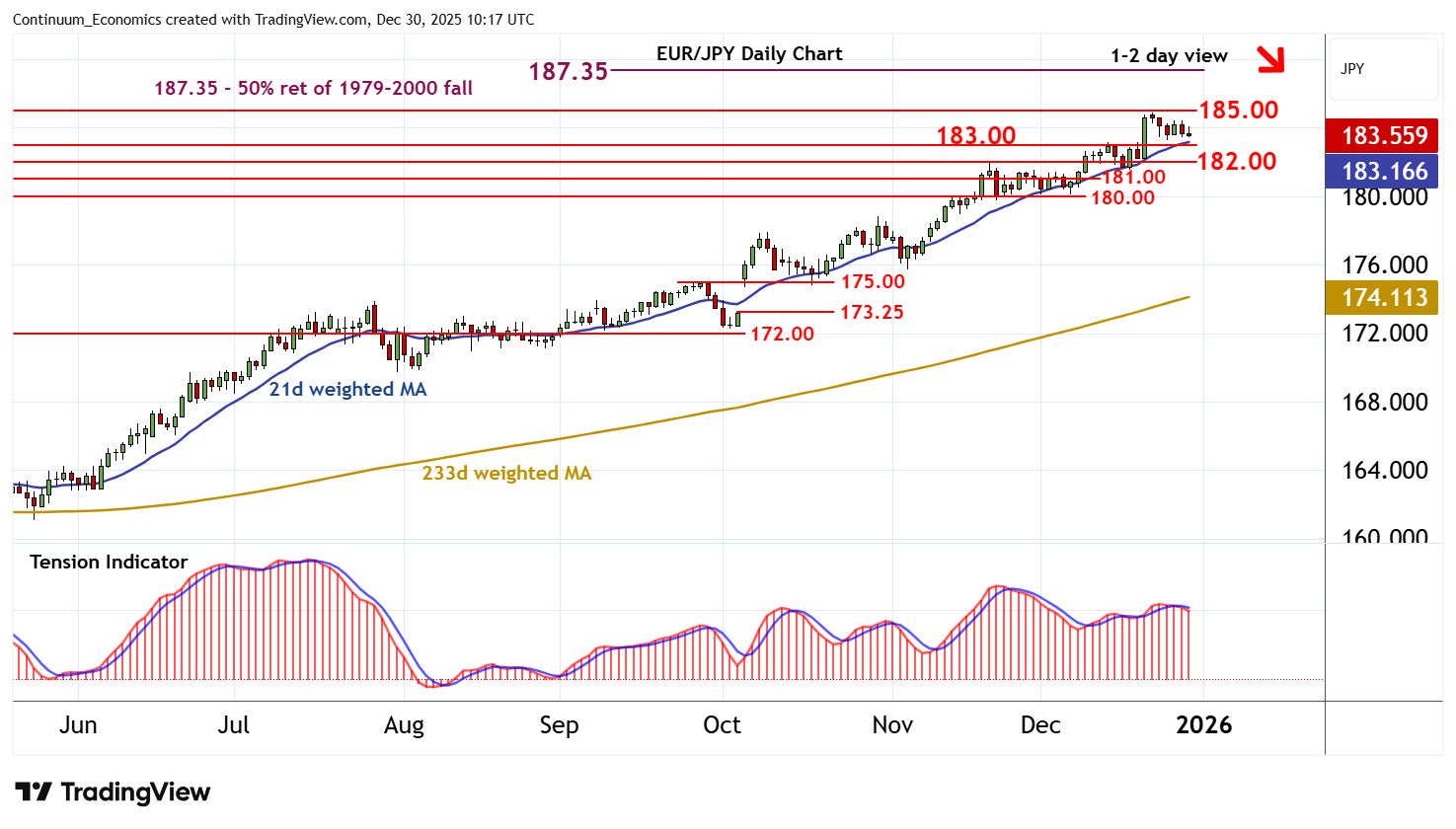
Task: Click the 182.00 support level label
Action: pos(1236,161)
